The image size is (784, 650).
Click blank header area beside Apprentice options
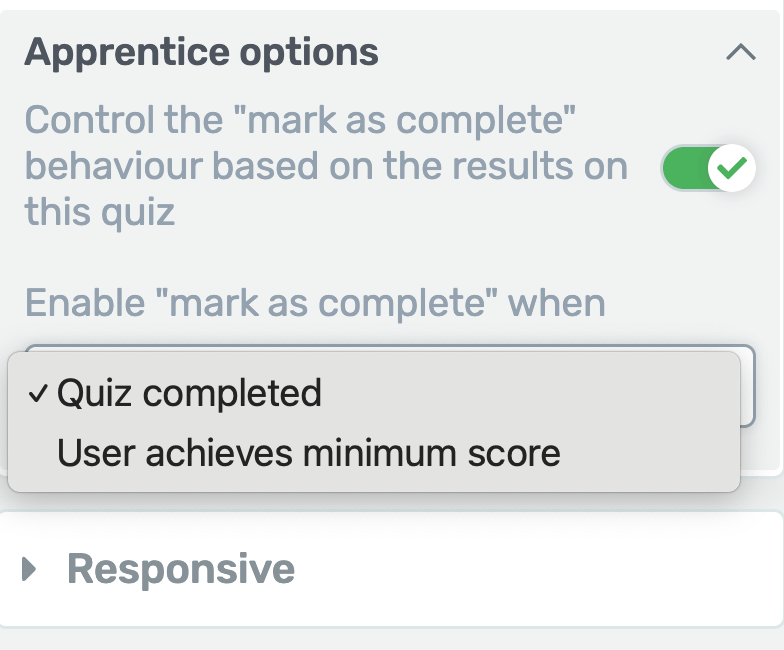pos(550,52)
